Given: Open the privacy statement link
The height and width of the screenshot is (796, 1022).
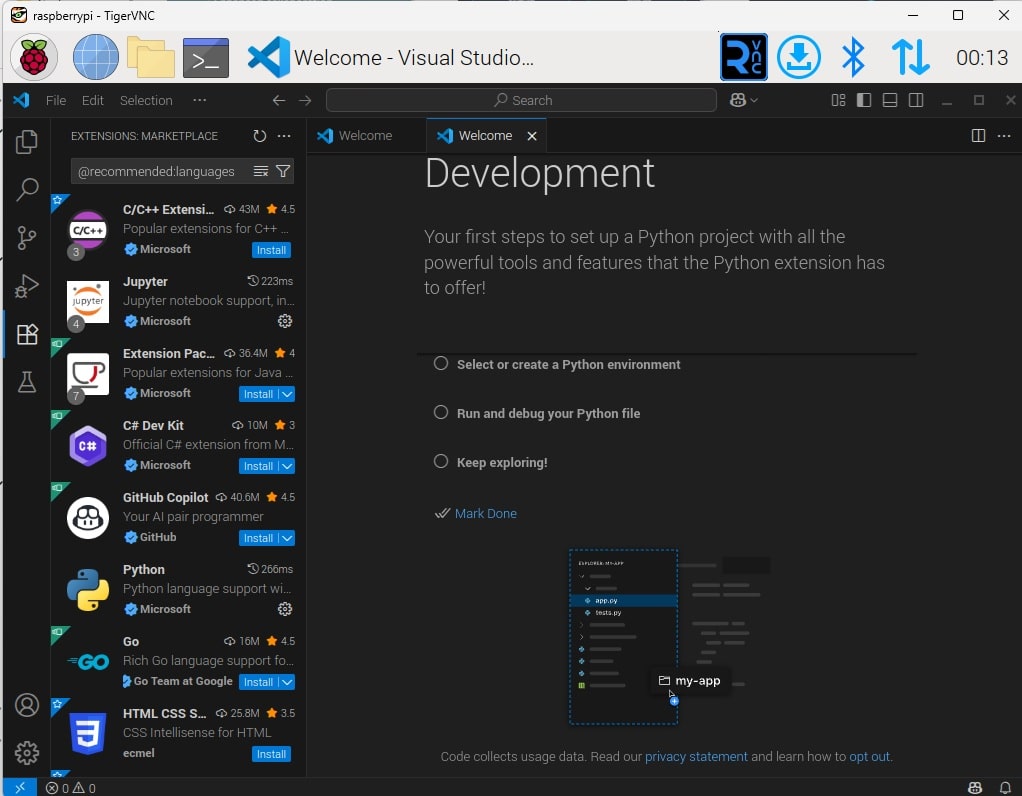Looking at the screenshot, I should coord(696,756).
